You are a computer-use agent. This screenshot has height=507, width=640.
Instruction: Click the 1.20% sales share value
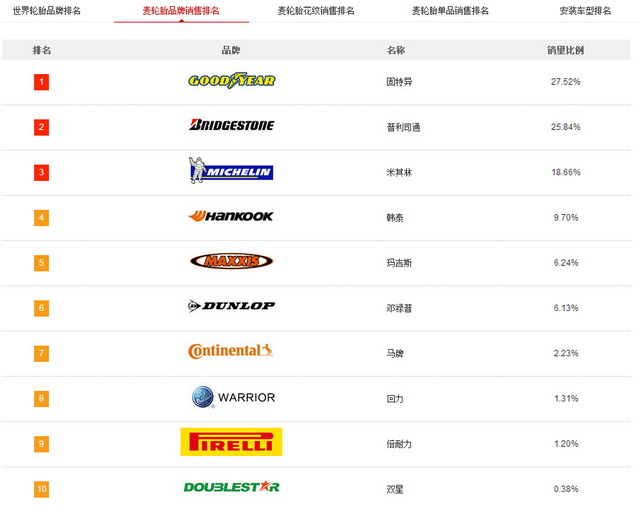tap(566, 444)
